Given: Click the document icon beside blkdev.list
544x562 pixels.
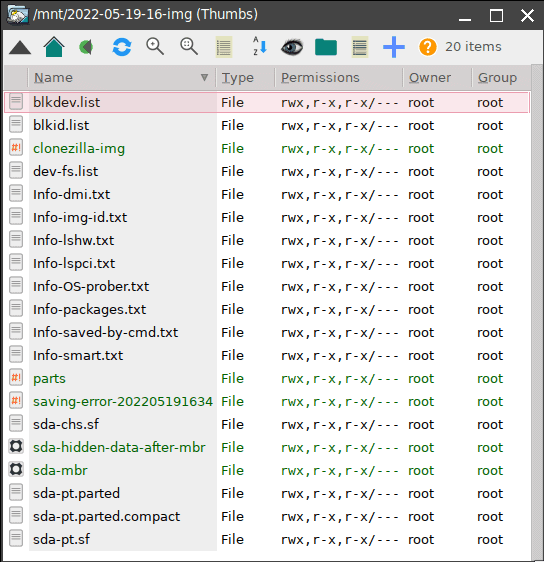Looking at the screenshot, I should 16,101.
